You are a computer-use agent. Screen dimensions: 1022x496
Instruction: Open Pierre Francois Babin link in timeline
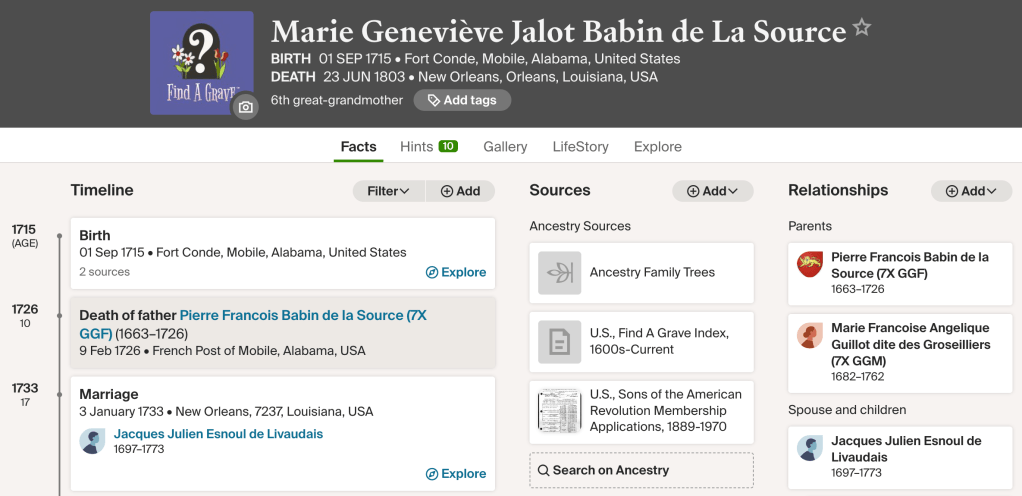coord(303,315)
